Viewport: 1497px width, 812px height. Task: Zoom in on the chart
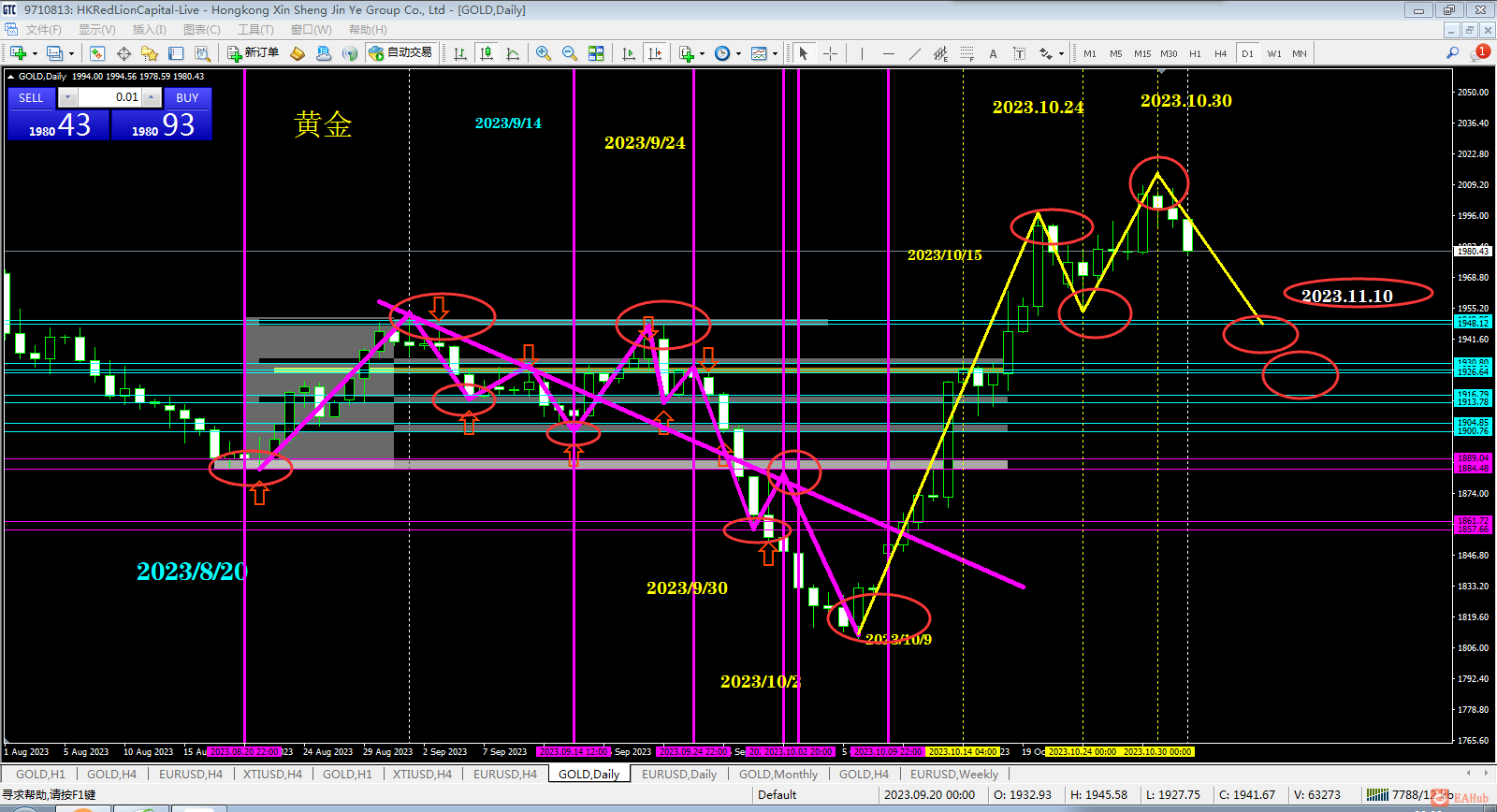(544, 53)
